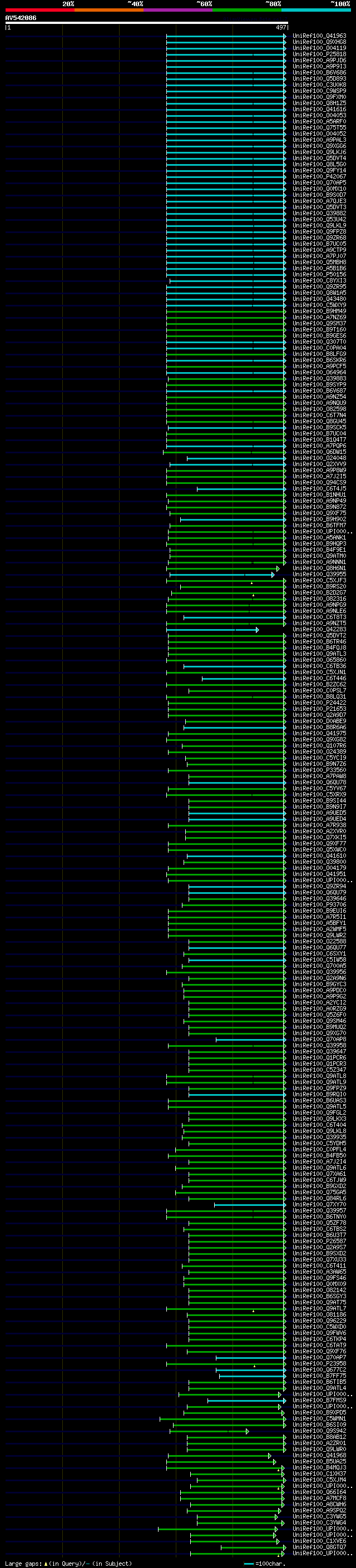This screenshot has width=356, height=1568.
Task: Click the alignment bar for UniRef100_Q41963
Action: tap(226, 36)
